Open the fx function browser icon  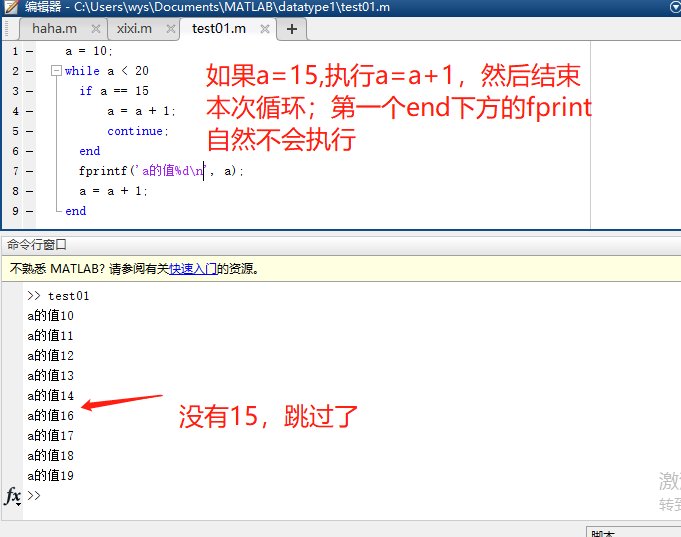click(x=13, y=496)
